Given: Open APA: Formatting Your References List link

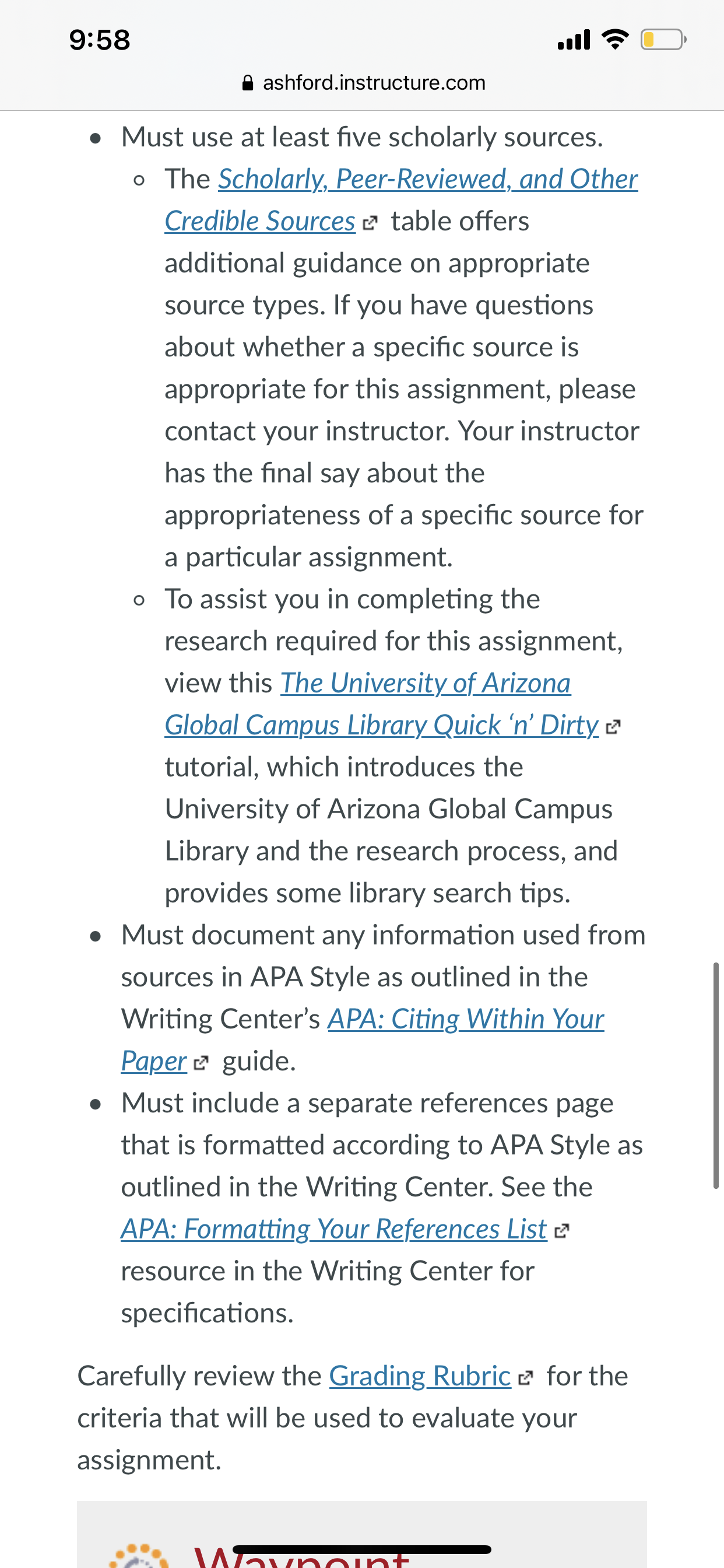Looking at the screenshot, I should tap(334, 1230).
